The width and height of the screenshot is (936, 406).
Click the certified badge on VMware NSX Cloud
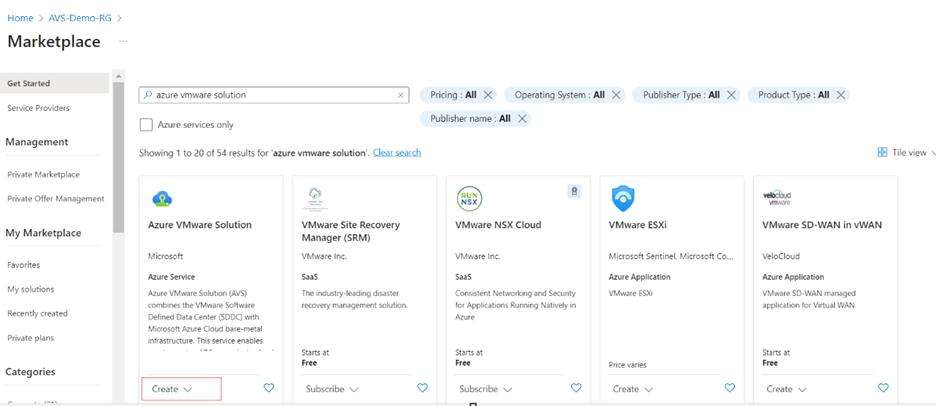[x=574, y=191]
